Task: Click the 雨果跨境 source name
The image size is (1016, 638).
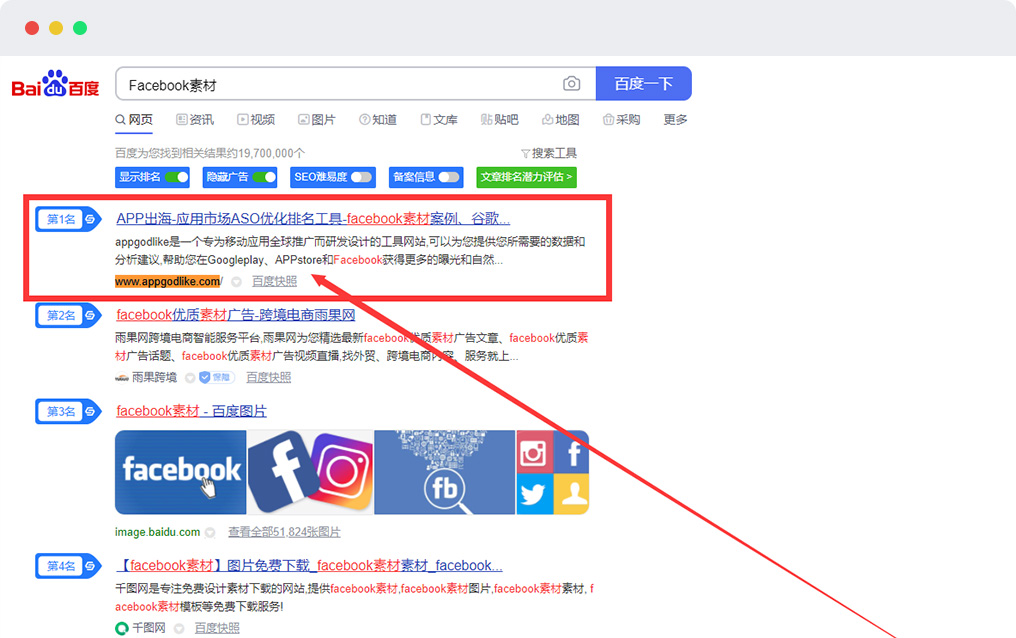Action: coord(155,377)
